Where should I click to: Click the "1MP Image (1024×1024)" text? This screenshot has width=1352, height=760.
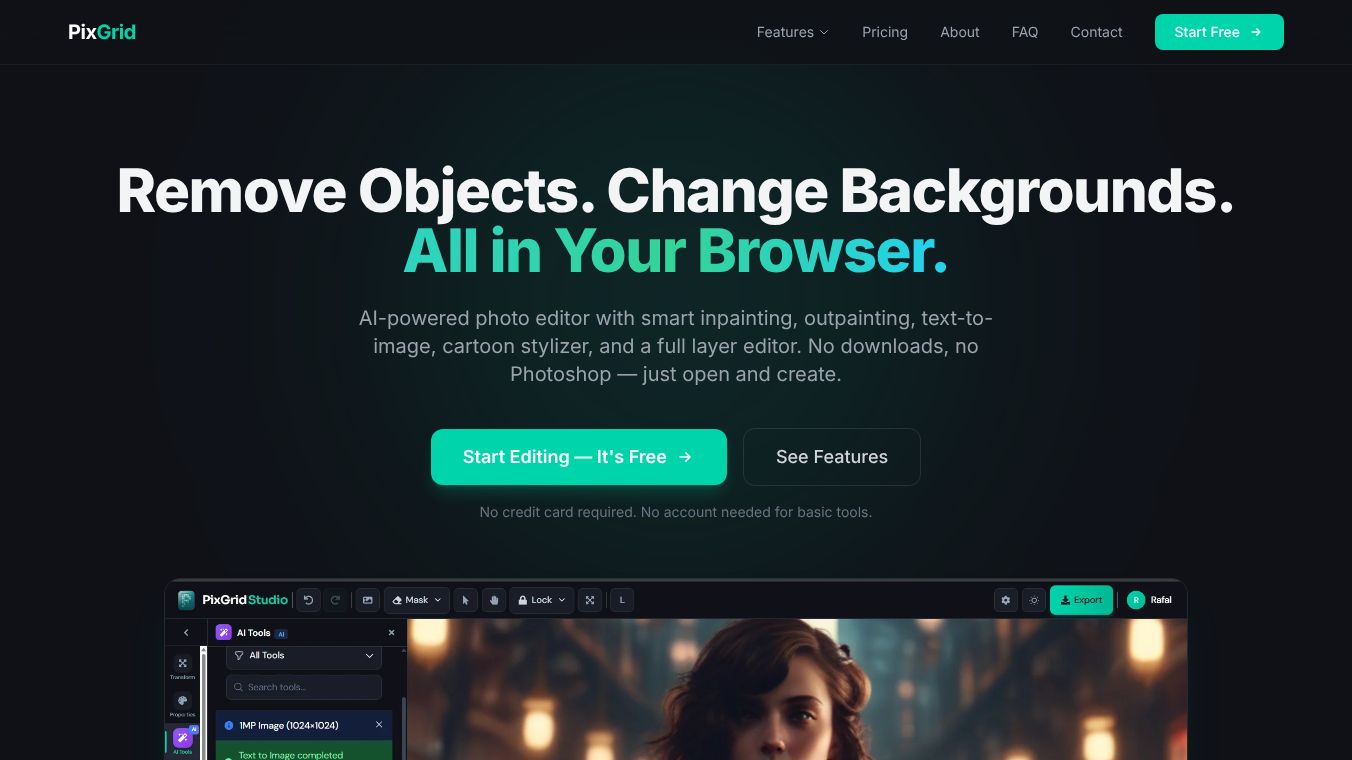pyautogui.click(x=290, y=725)
